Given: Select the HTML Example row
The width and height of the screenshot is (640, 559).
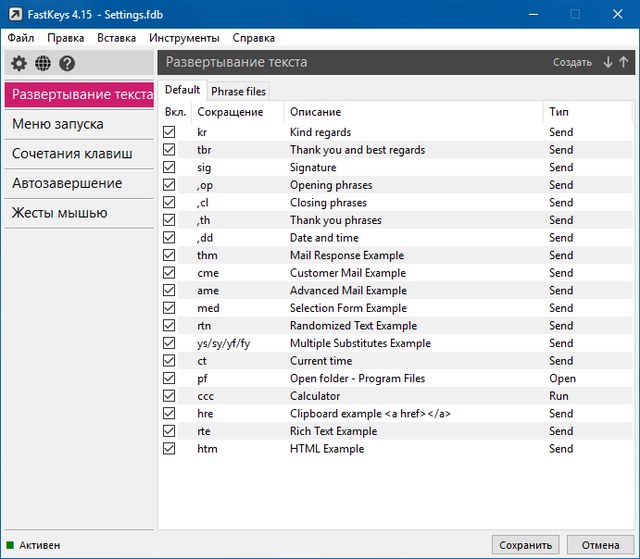Looking at the screenshot, I should pos(326,449).
